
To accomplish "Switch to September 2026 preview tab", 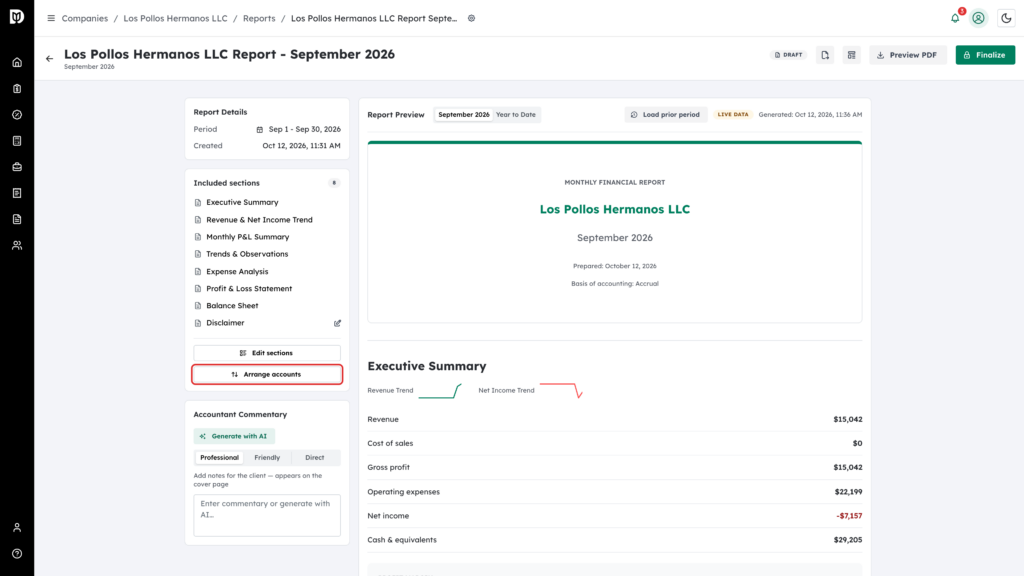I will [x=464, y=114].
